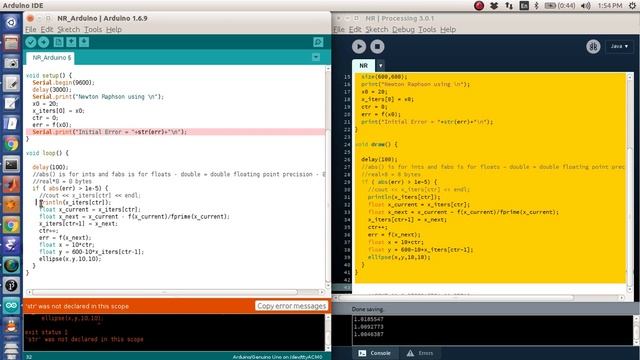The width and height of the screenshot is (640, 360).
Task: Click the highlighted Serial.print error line
Action: pos(176,132)
